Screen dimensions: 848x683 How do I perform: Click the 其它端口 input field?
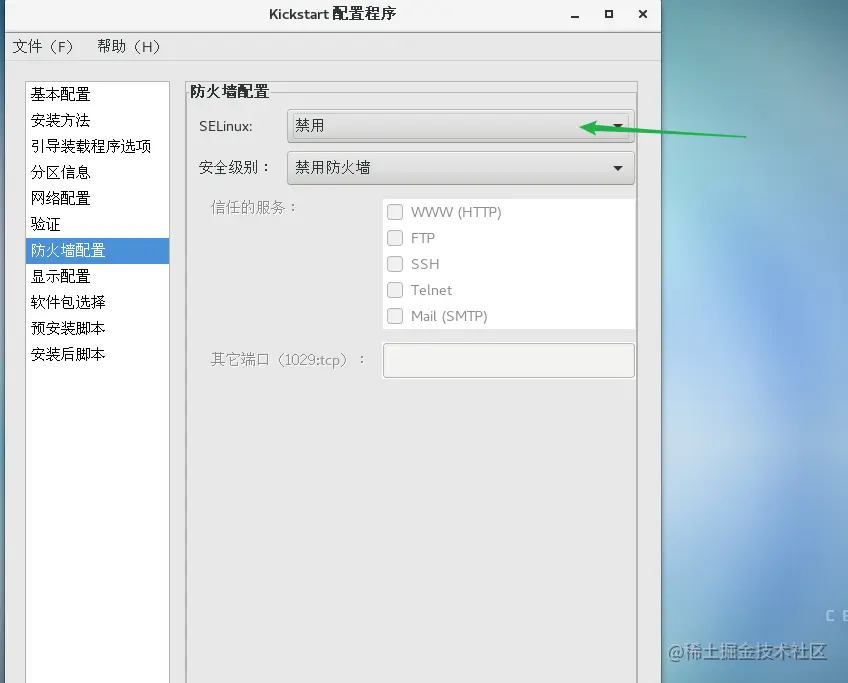click(x=508, y=360)
